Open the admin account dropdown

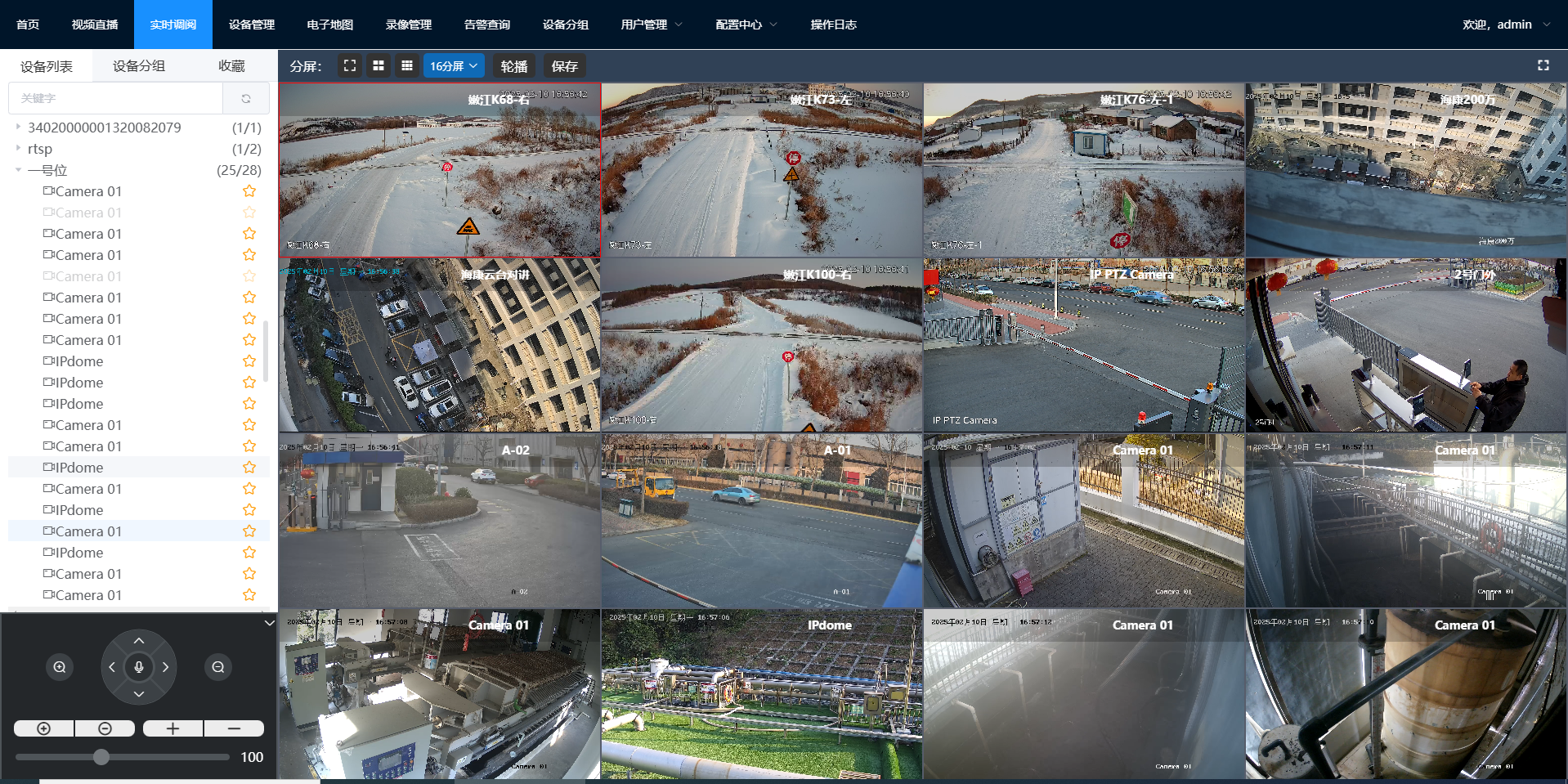tap(1507, 25)
